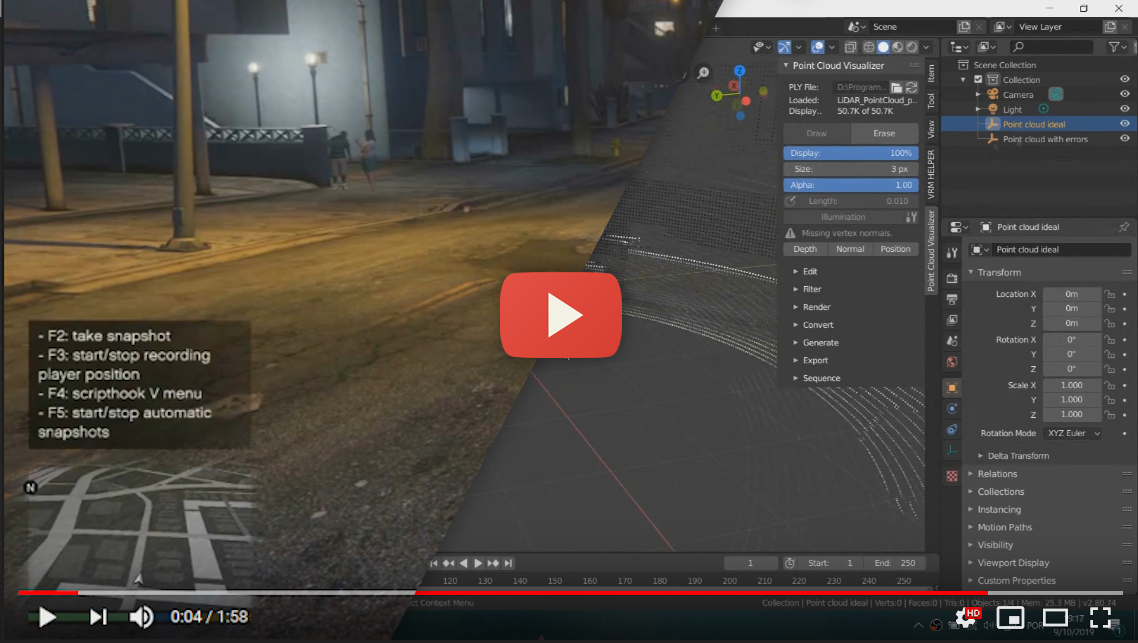The height and width of the screenshot is (643, 1138).
Task: Select solid viewport shading
Action: click(883, 47)
